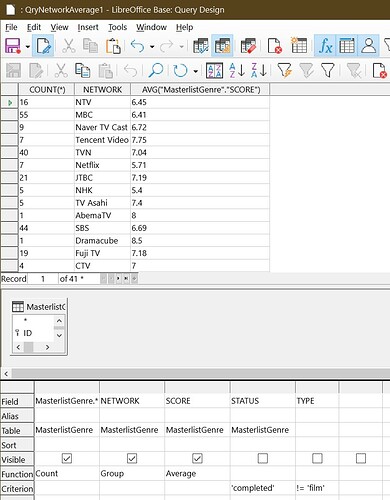Select the ID field in MasterlistGenre table
The width and height of the screenshot is (390, 500).
click(28, 333)
